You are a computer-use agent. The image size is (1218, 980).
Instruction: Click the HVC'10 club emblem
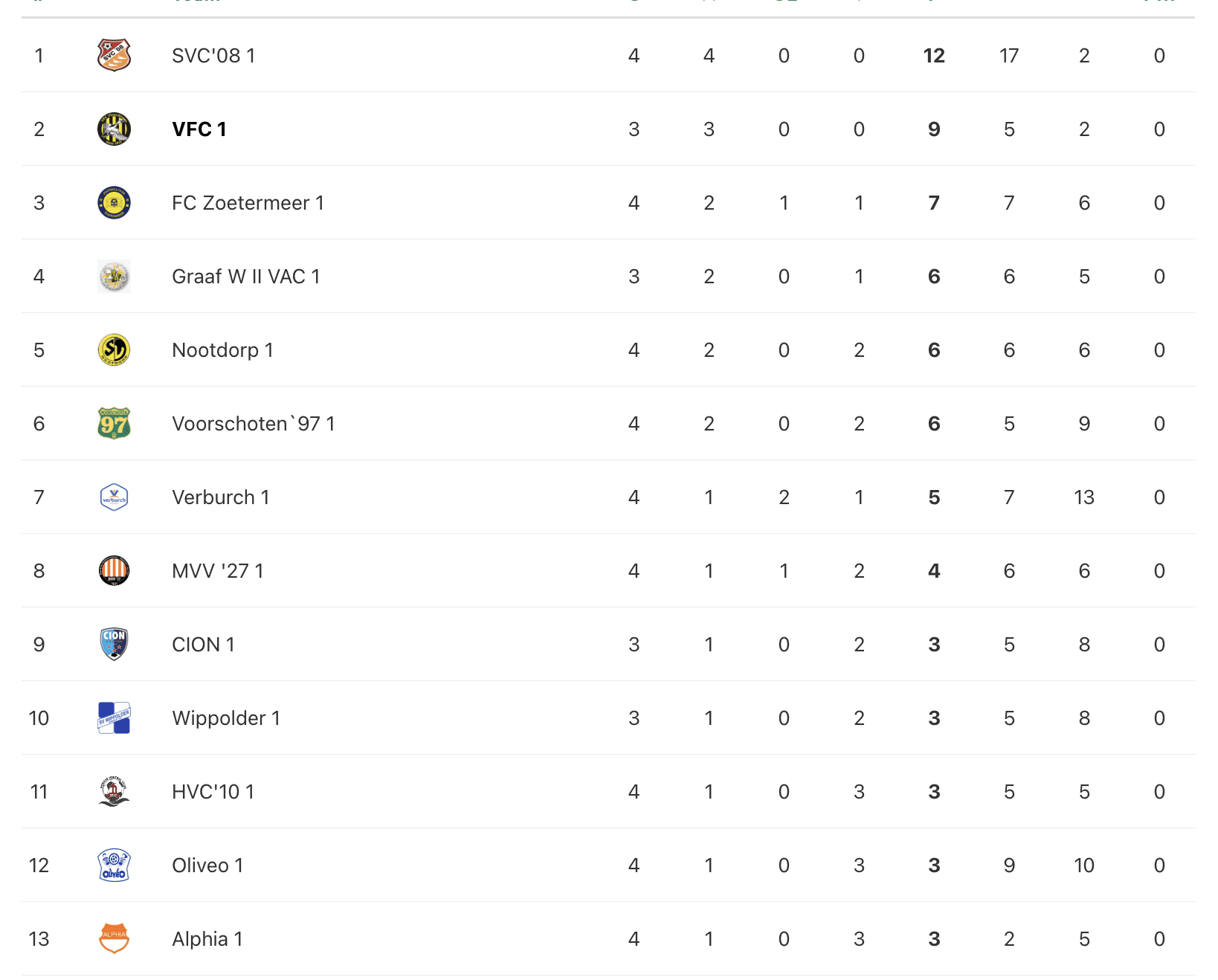point(114,791)
